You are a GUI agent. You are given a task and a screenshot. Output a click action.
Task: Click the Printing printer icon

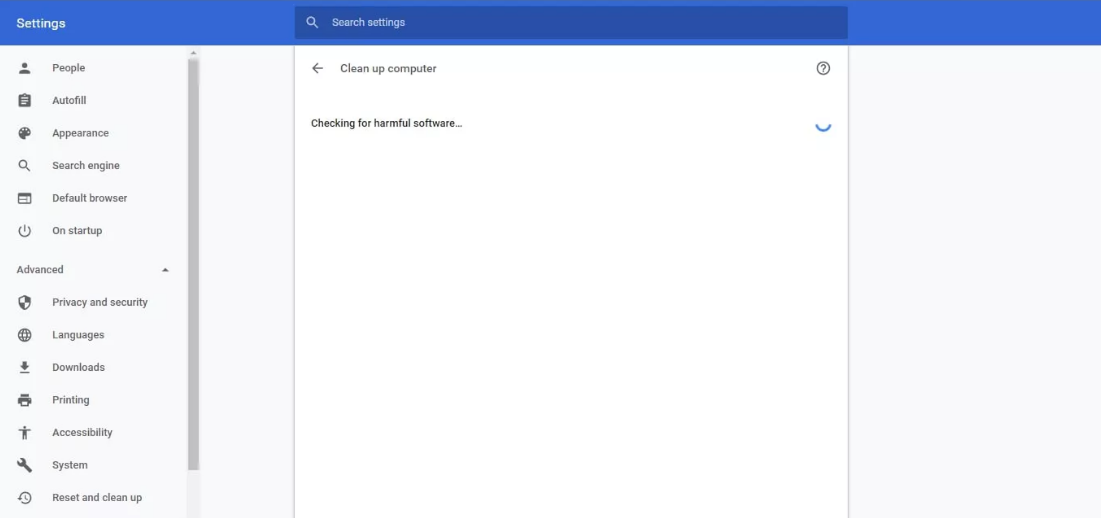coord(25,400)
